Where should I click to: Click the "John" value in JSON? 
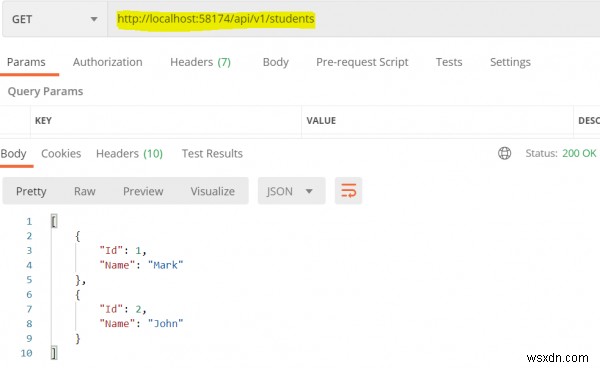click(165, 324)
